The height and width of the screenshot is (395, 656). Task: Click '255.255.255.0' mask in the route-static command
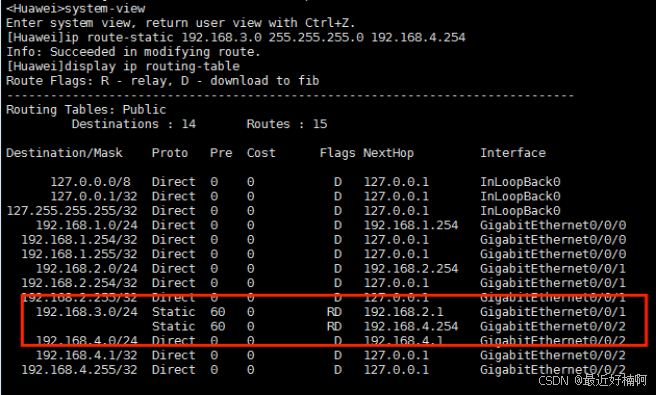tap(316, 37)
